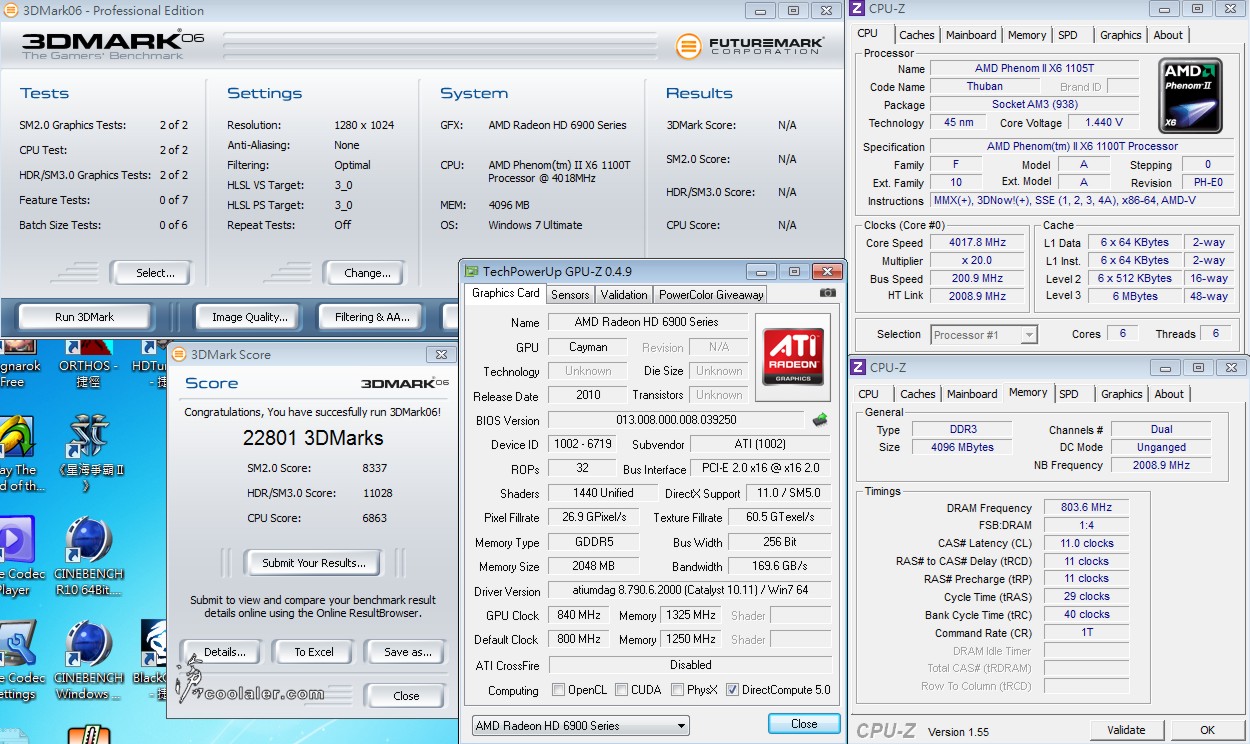Screen dimensions: 1250x744
Task: Switch to the Sensors tab in GPU-Z
Action: (x=570, y=295)
